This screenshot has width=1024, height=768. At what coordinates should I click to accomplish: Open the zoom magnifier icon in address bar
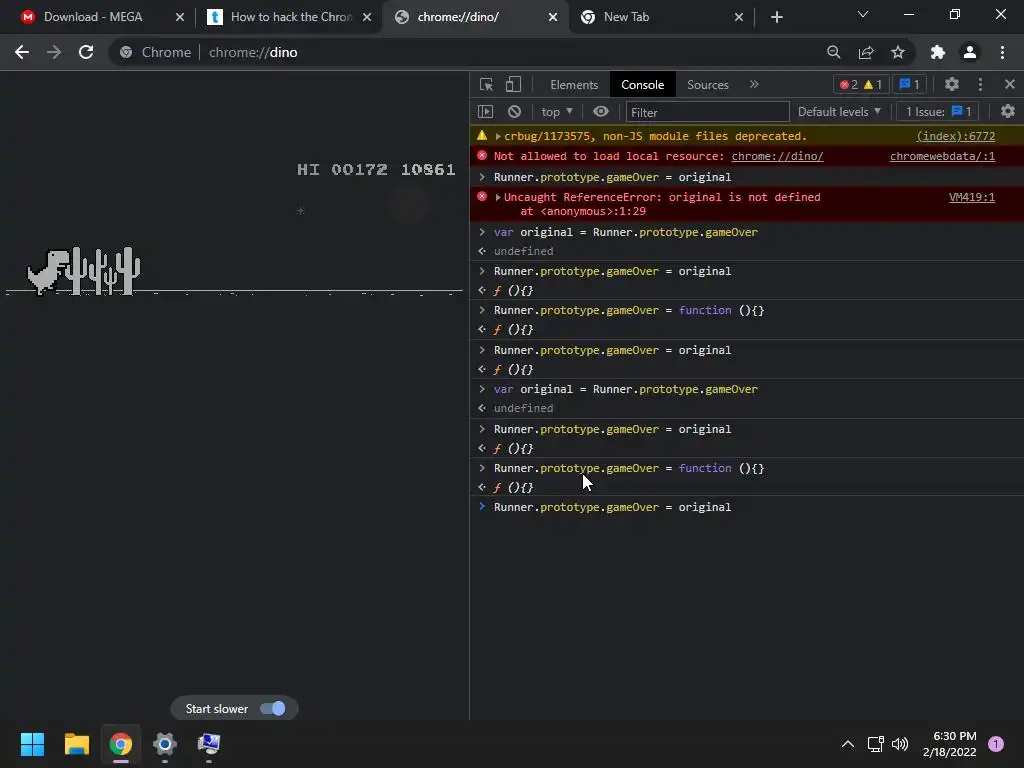coord(833,52)
